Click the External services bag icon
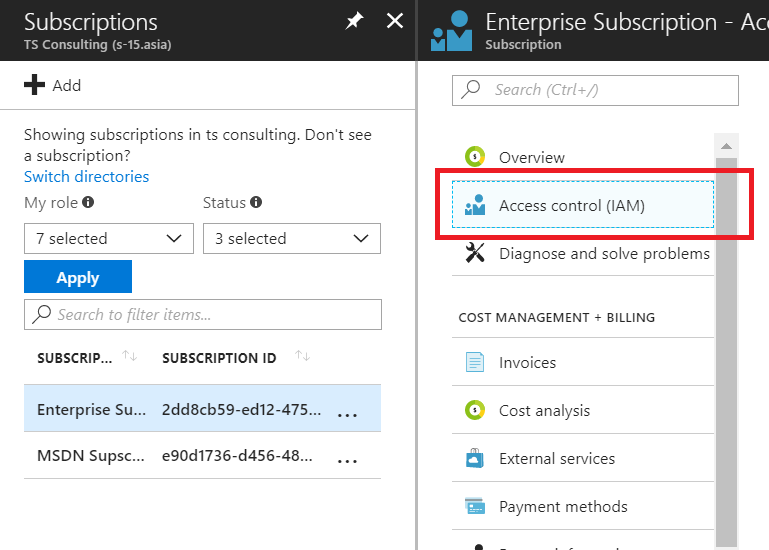Viewport: 769px width, 550px height. [x=475, y=459]
